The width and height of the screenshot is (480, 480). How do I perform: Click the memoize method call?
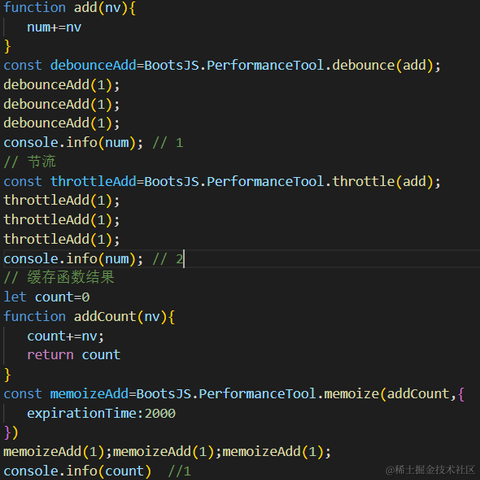point(352,394)
